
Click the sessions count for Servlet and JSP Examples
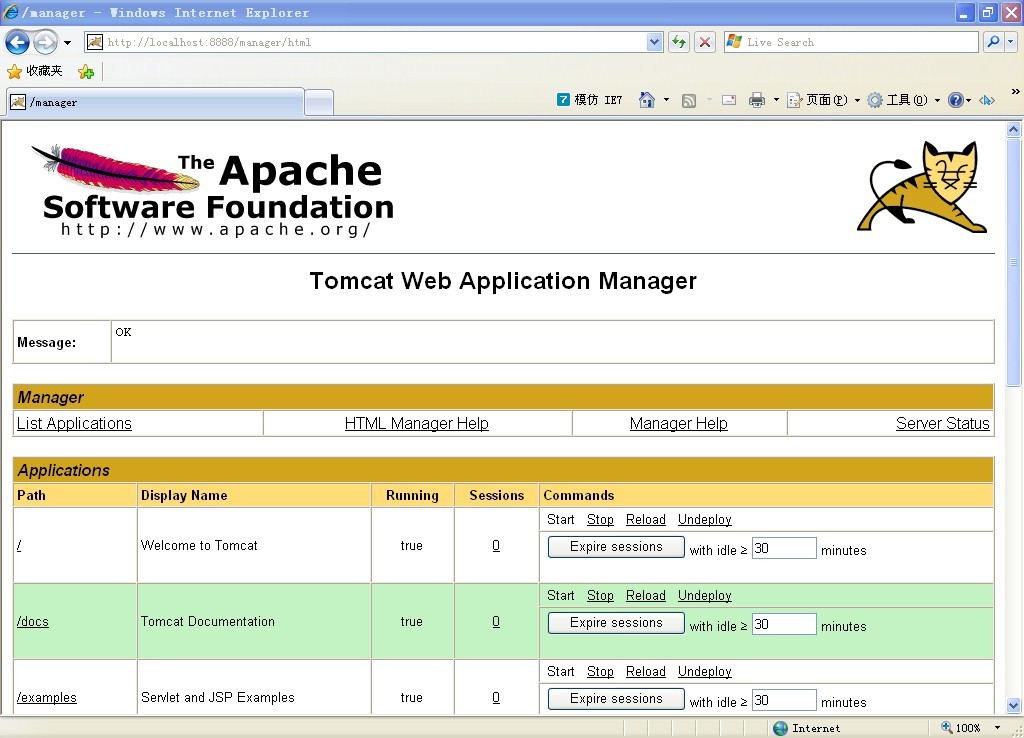[x=496, y=698]
